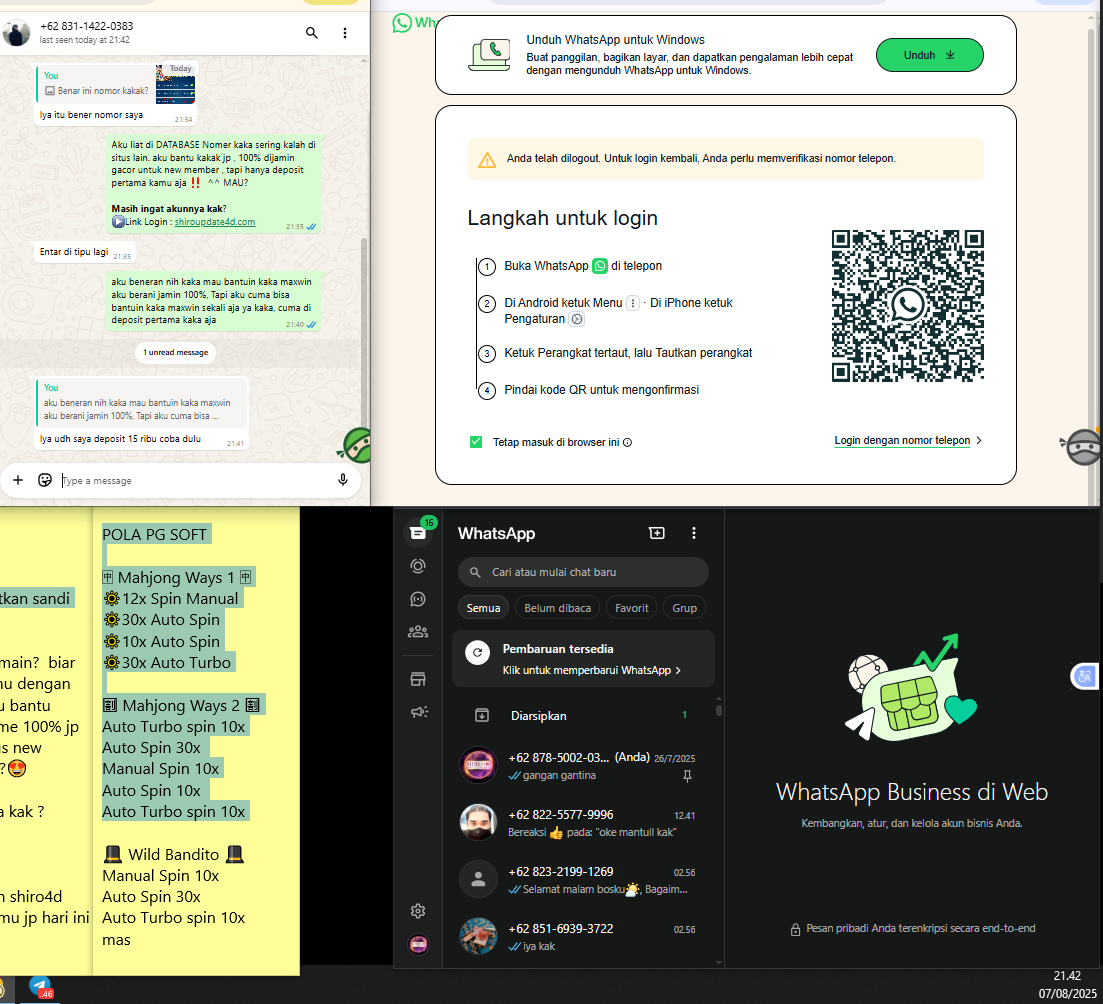Open the Diarsipkan archived chats row
The height and width of the screenshot is (1004, 1103).
[583, 716]
